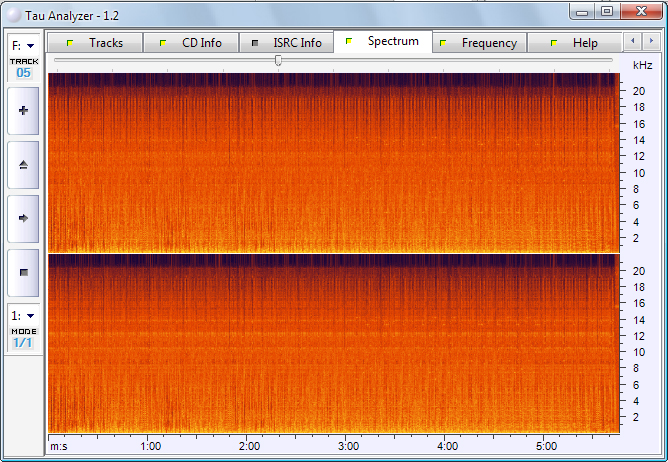Click the upper channel spectrogram
The width and height of the screenshot is (668, 462).
pos(331,162)
